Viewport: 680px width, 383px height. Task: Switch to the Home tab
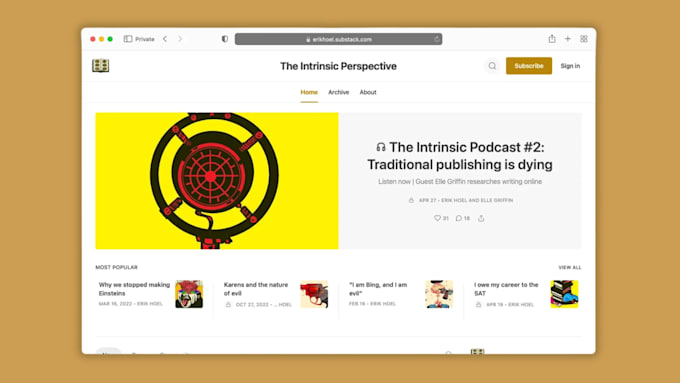(x=309, y=92)
